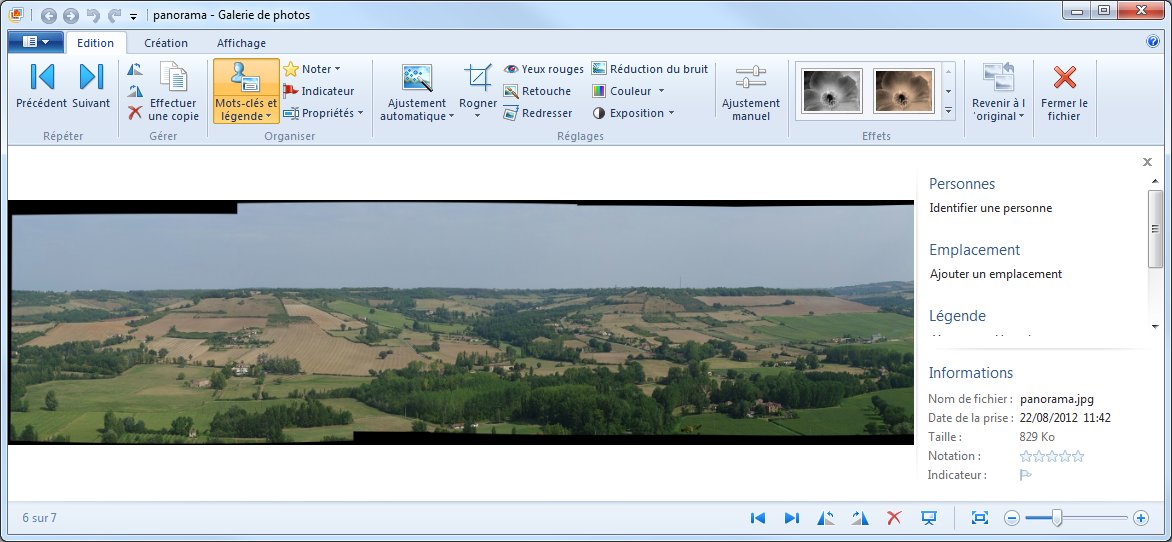Open Revenir à l'original dropdown
This screenshot has width=1172, height=542.
[998, 93]
